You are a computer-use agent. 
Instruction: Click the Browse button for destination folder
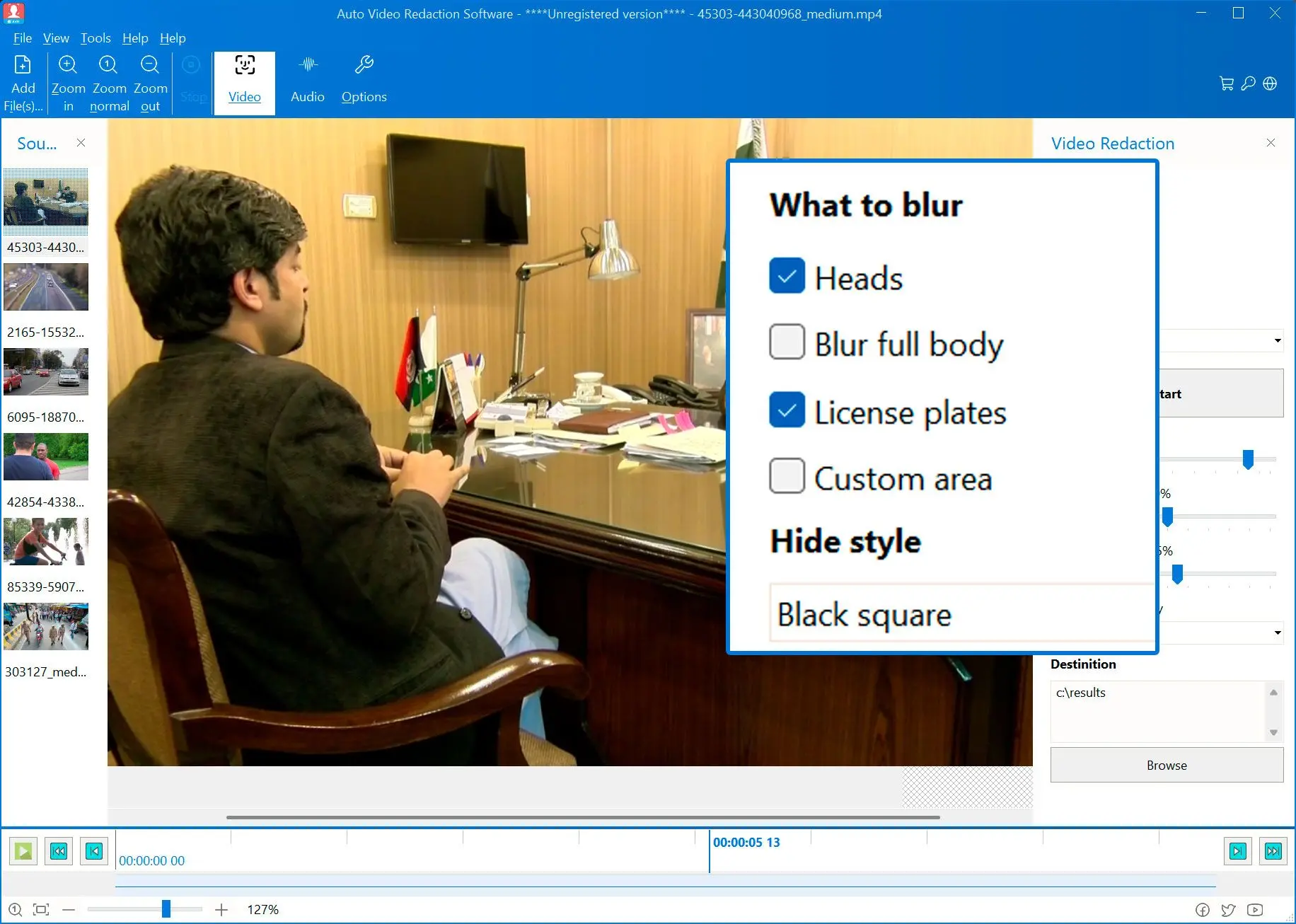click(1166, 765)
